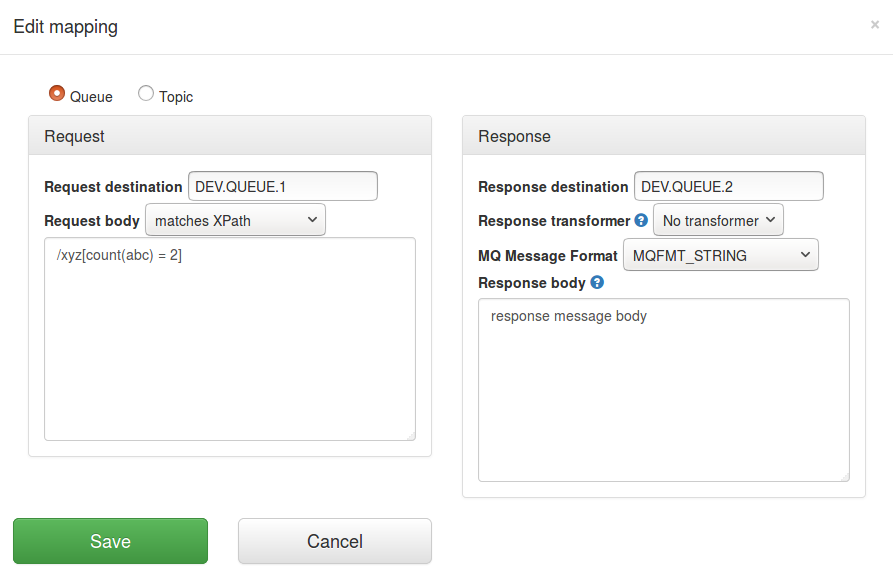Open the 'No transformer' dropdown

click(x=718, y=220)
